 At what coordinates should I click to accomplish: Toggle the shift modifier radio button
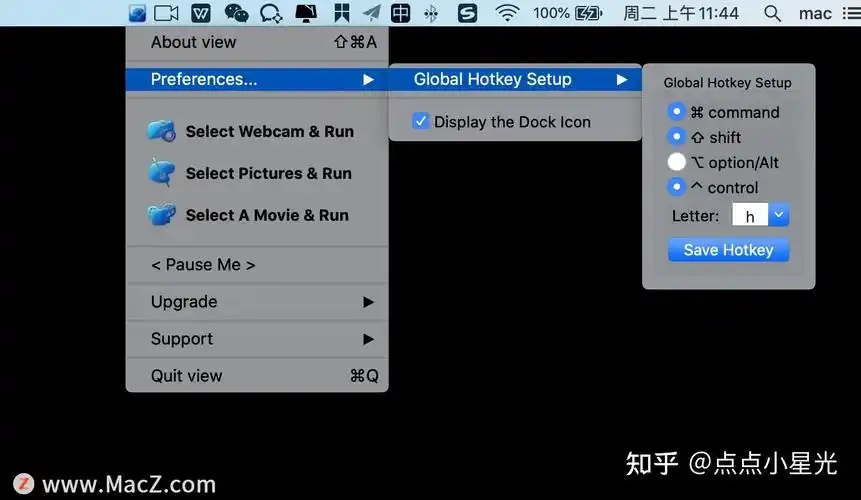(676, 137)
